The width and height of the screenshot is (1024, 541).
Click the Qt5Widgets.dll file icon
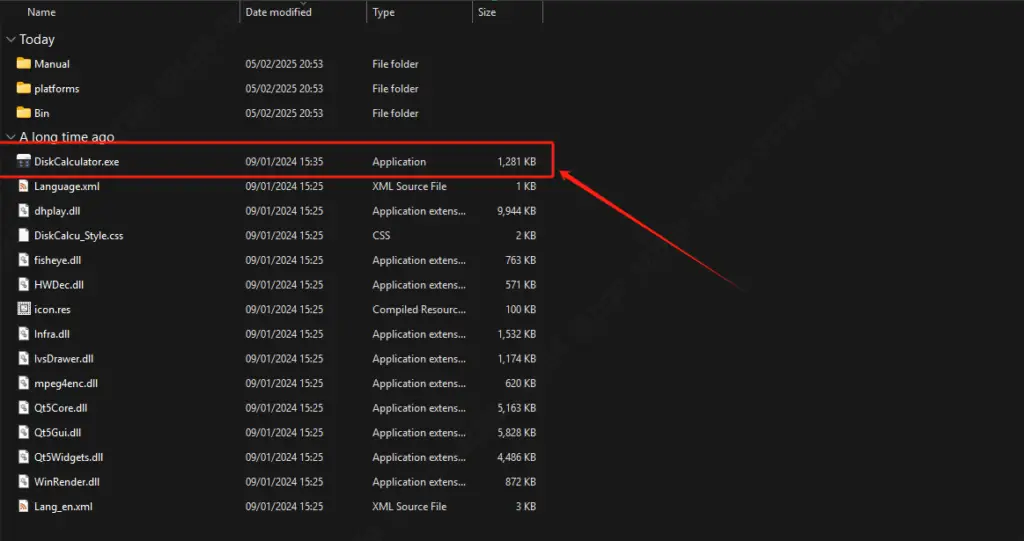(24, 457)
